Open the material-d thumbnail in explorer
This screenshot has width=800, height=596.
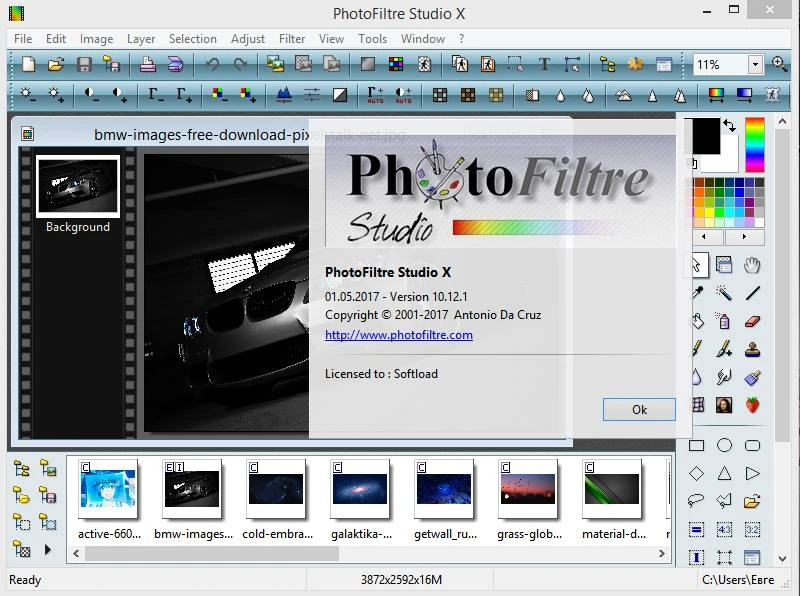(612, 489)
